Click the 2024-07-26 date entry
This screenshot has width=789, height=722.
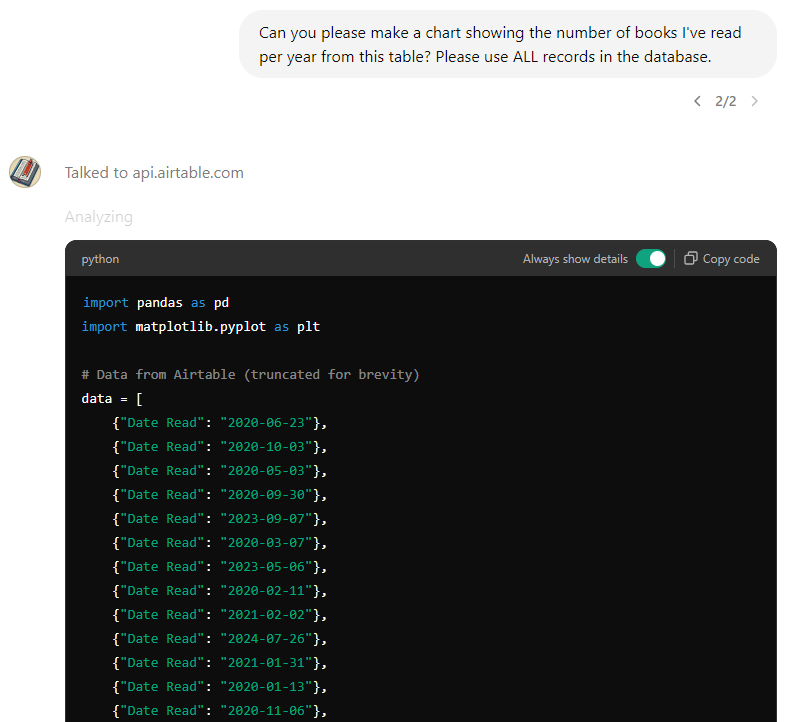pos(219,638)
